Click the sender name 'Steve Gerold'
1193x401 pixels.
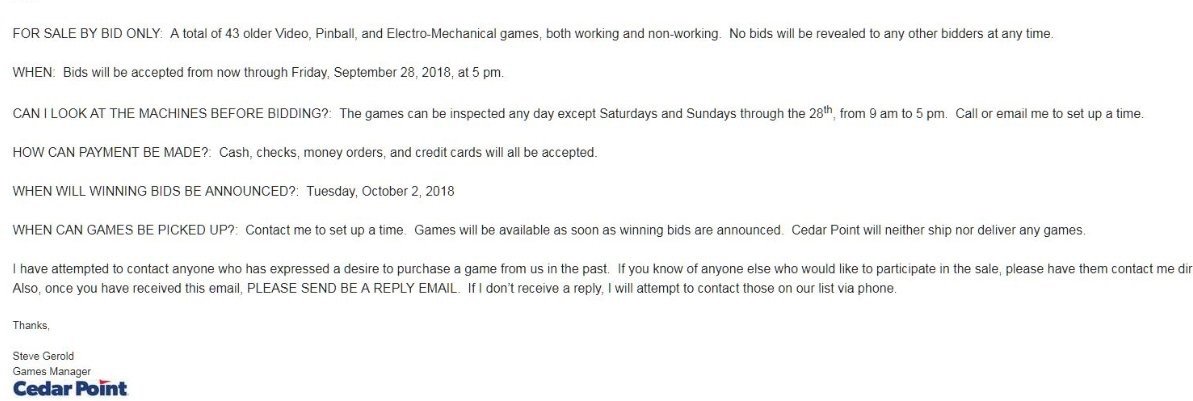43,356
